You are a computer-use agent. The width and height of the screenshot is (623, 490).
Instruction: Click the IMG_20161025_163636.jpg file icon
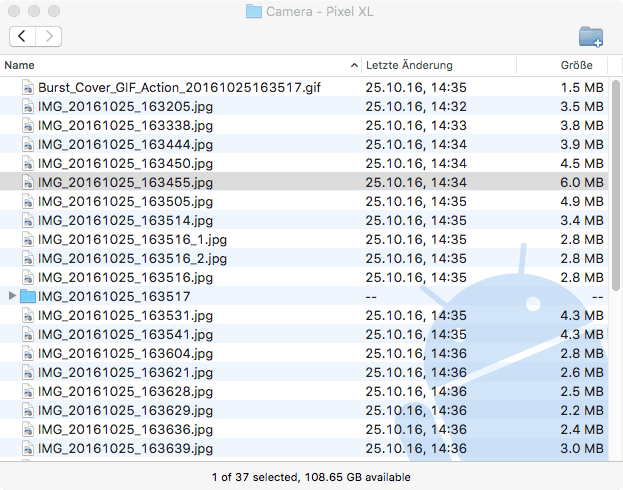(x=28, y=430)
